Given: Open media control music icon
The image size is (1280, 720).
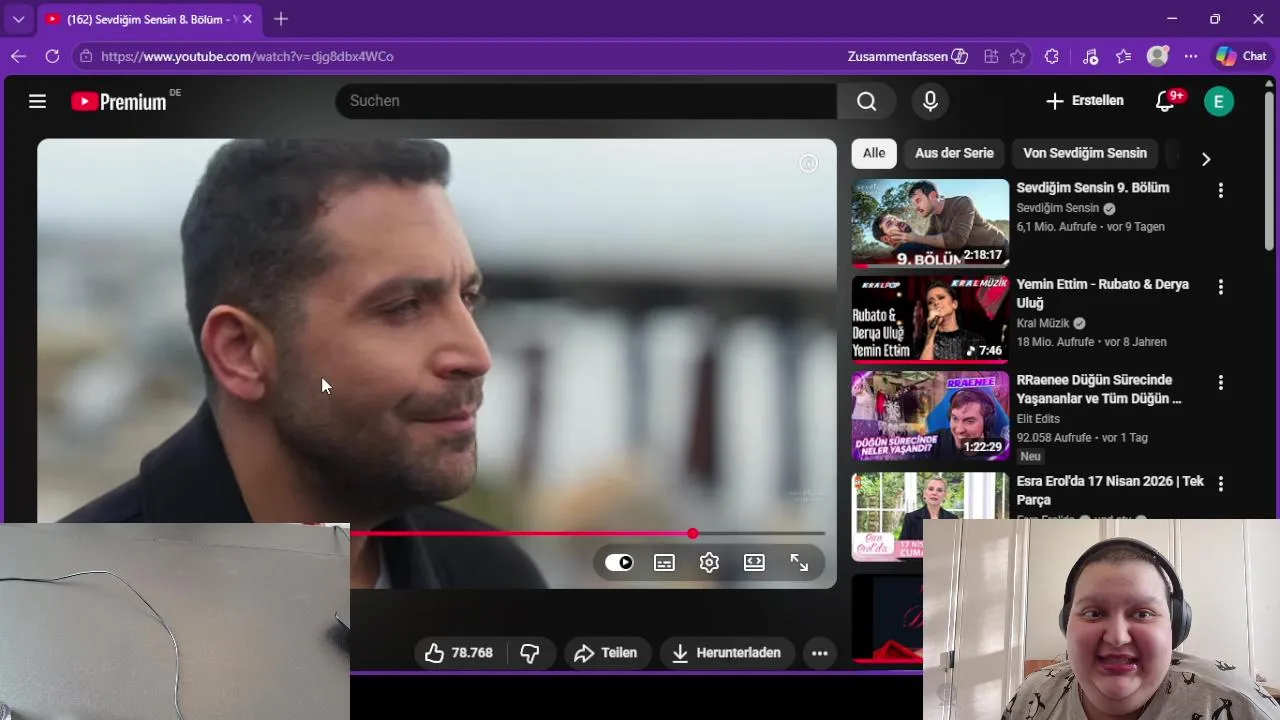Looking at the screenshot, I should tap(1090, 57).
